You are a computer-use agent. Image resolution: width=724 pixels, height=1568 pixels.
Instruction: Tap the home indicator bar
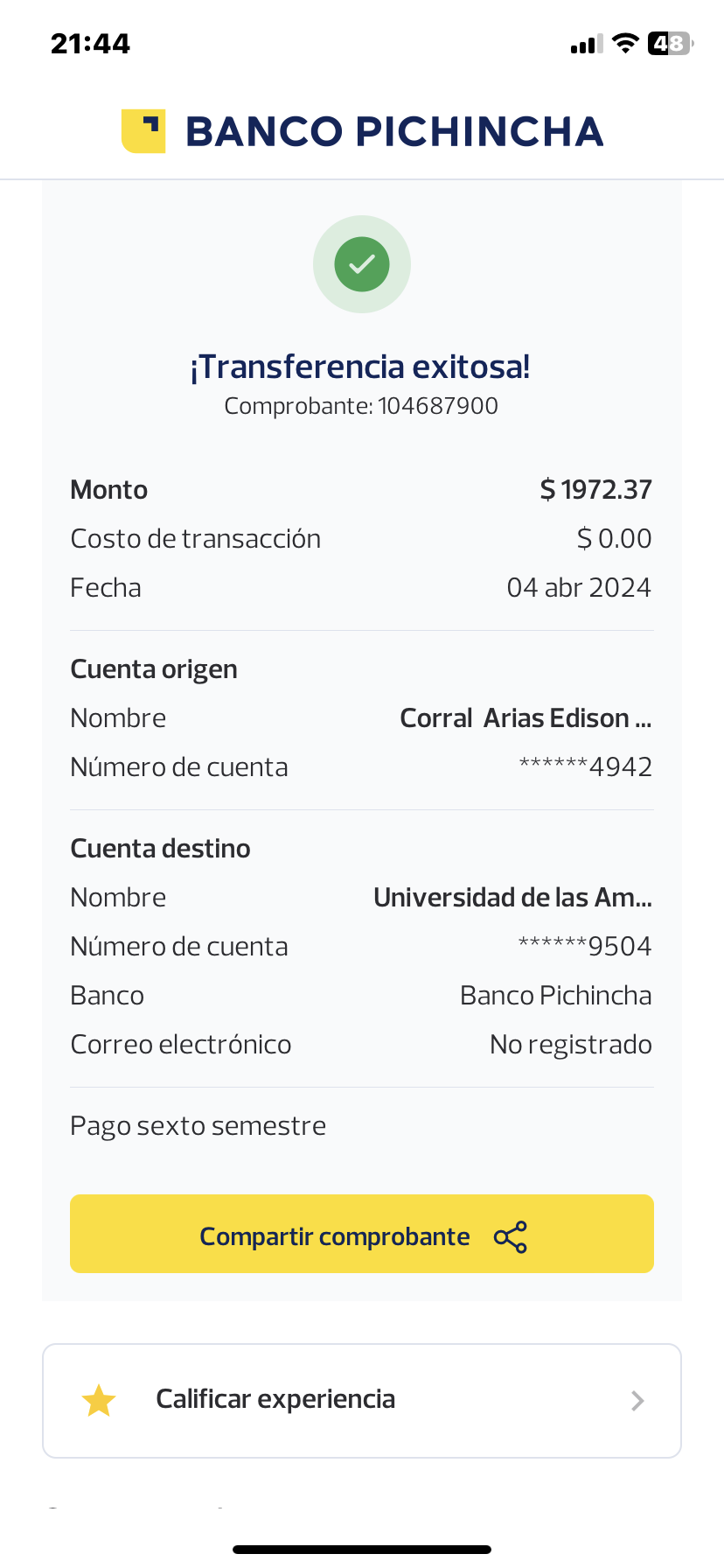pos(362,1549)
